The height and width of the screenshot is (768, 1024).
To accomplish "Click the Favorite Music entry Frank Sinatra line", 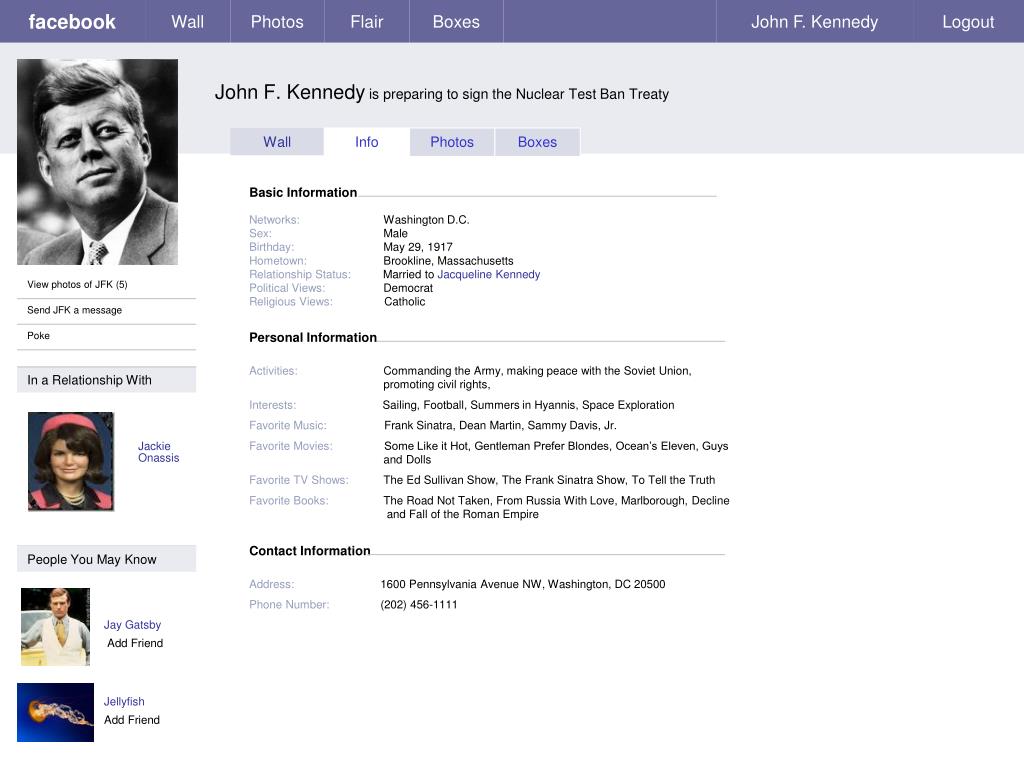I will [500, 425].
